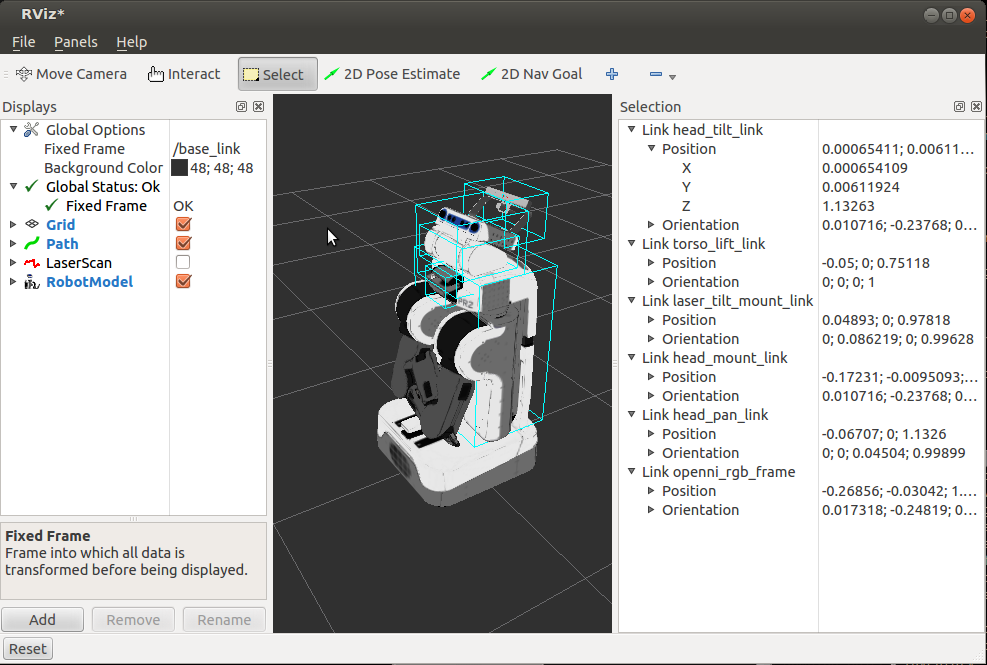
Task: Uncheck the RobotModel display checkbox
Action: point(183,282)
